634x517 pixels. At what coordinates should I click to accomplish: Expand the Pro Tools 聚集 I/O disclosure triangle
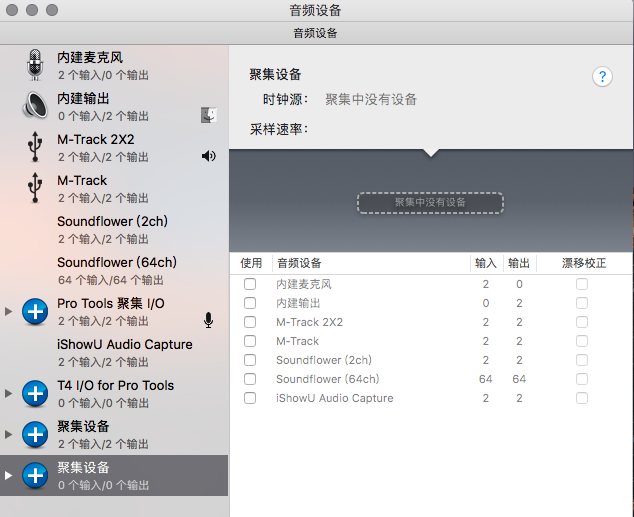(x=9, y=312)
